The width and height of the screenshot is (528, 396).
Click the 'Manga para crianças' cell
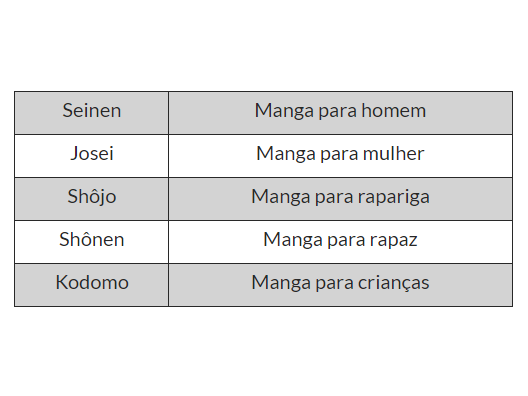tap(340, 285)
